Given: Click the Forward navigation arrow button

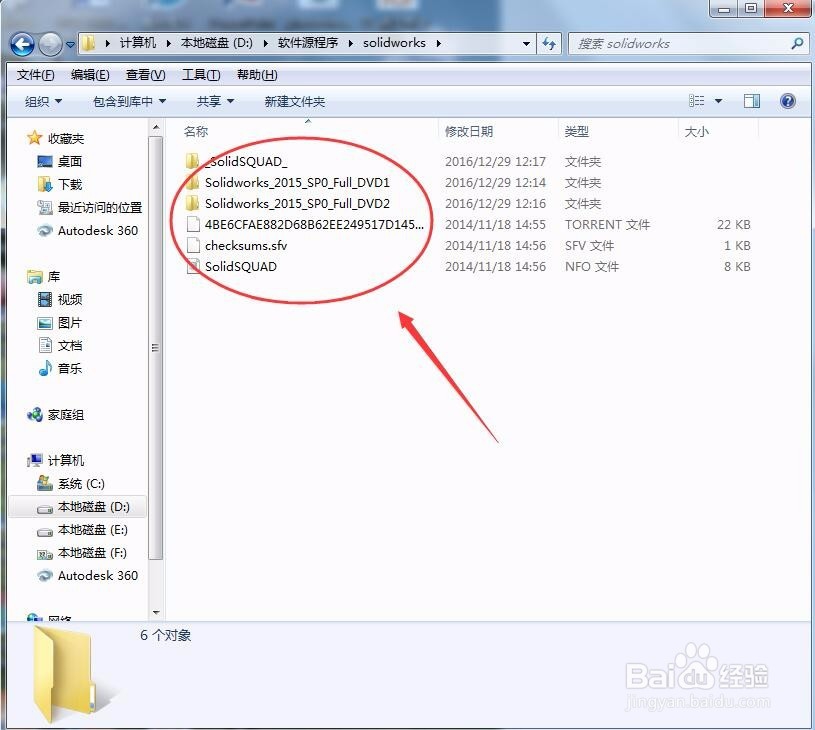Looking at the screenshot, I should point(50,44).
